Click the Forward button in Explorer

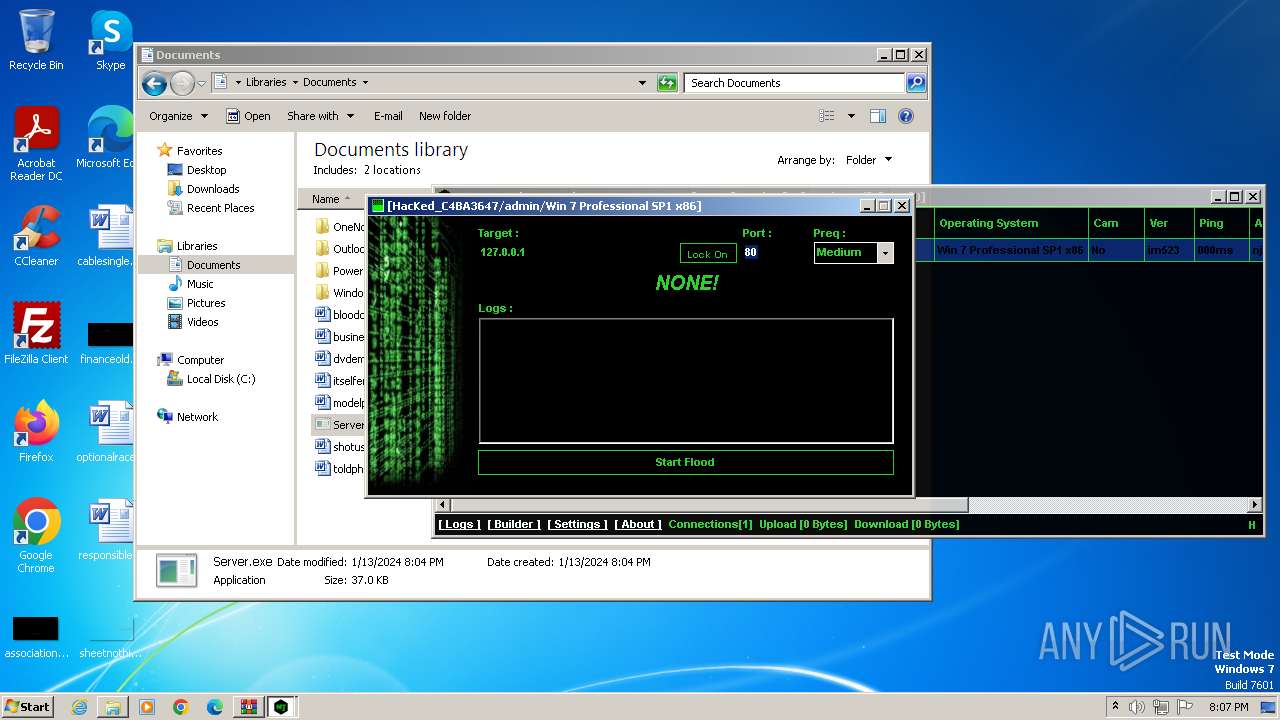coord(182,83)
